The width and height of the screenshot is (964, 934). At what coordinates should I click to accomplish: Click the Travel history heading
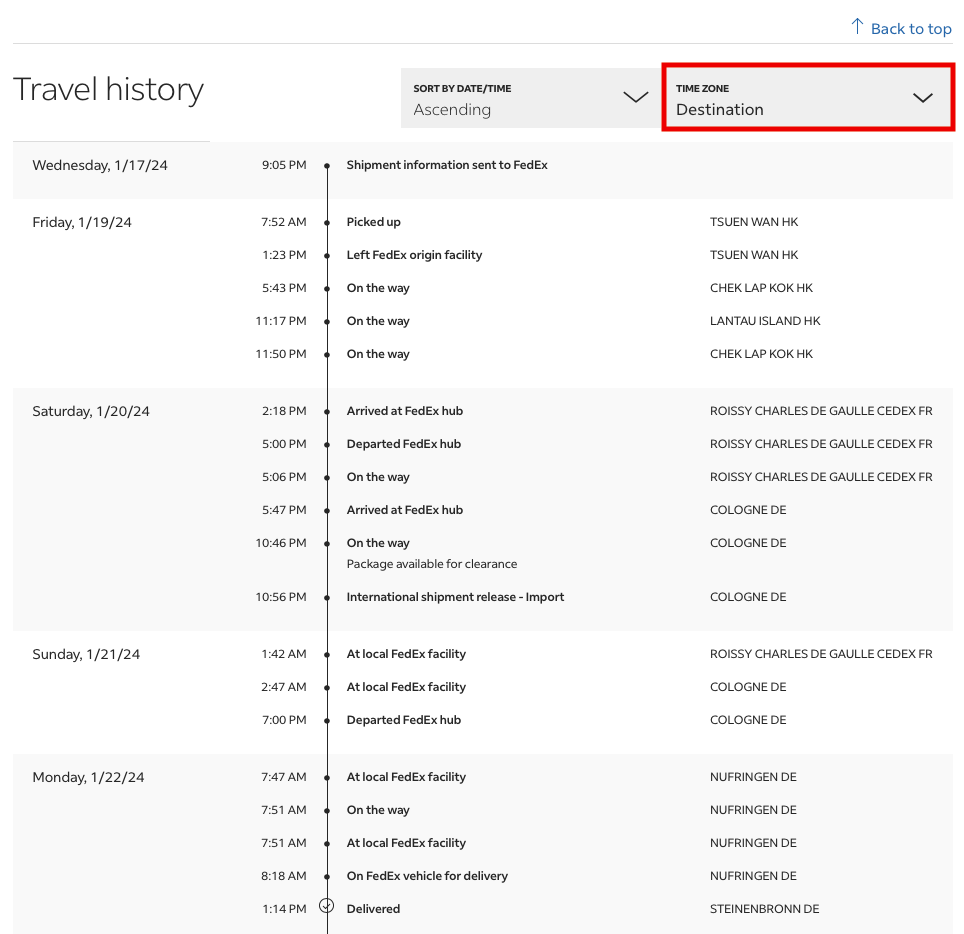click(x=108, y=90)
